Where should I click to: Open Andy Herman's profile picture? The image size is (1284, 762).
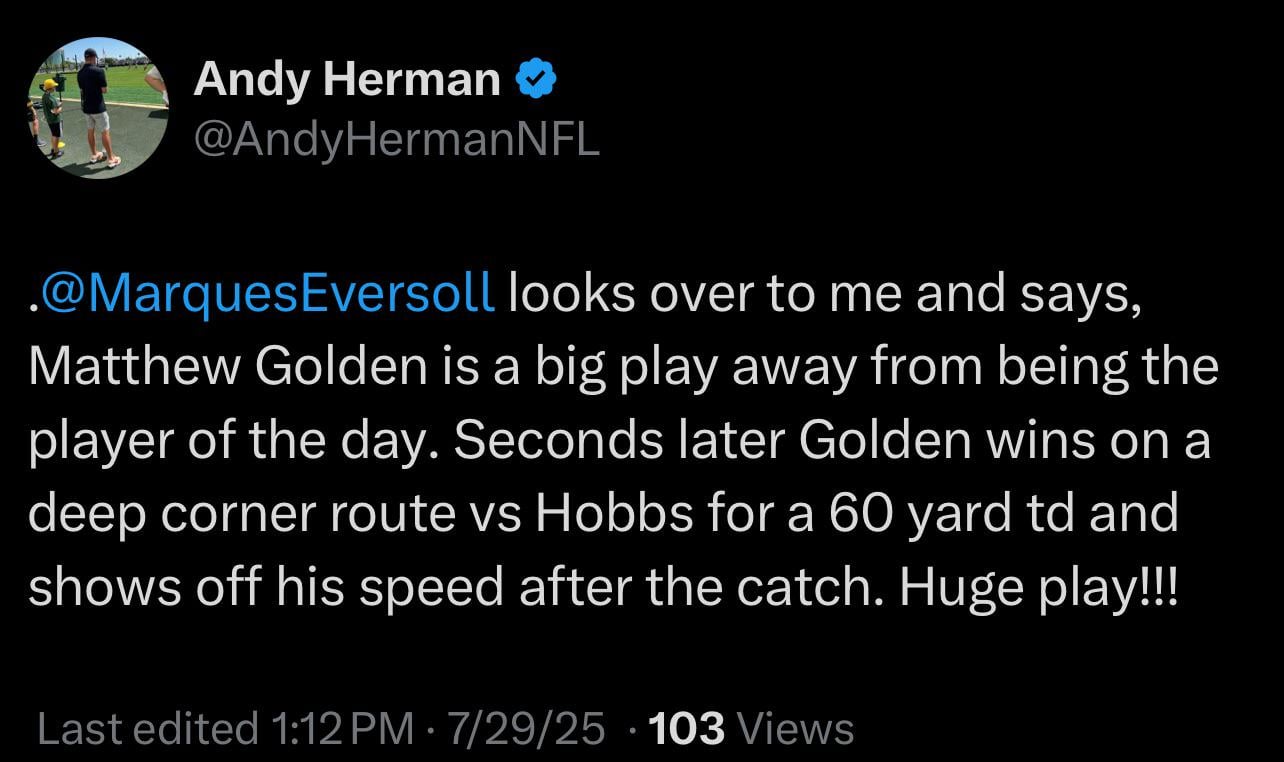[x=100, y=105]
